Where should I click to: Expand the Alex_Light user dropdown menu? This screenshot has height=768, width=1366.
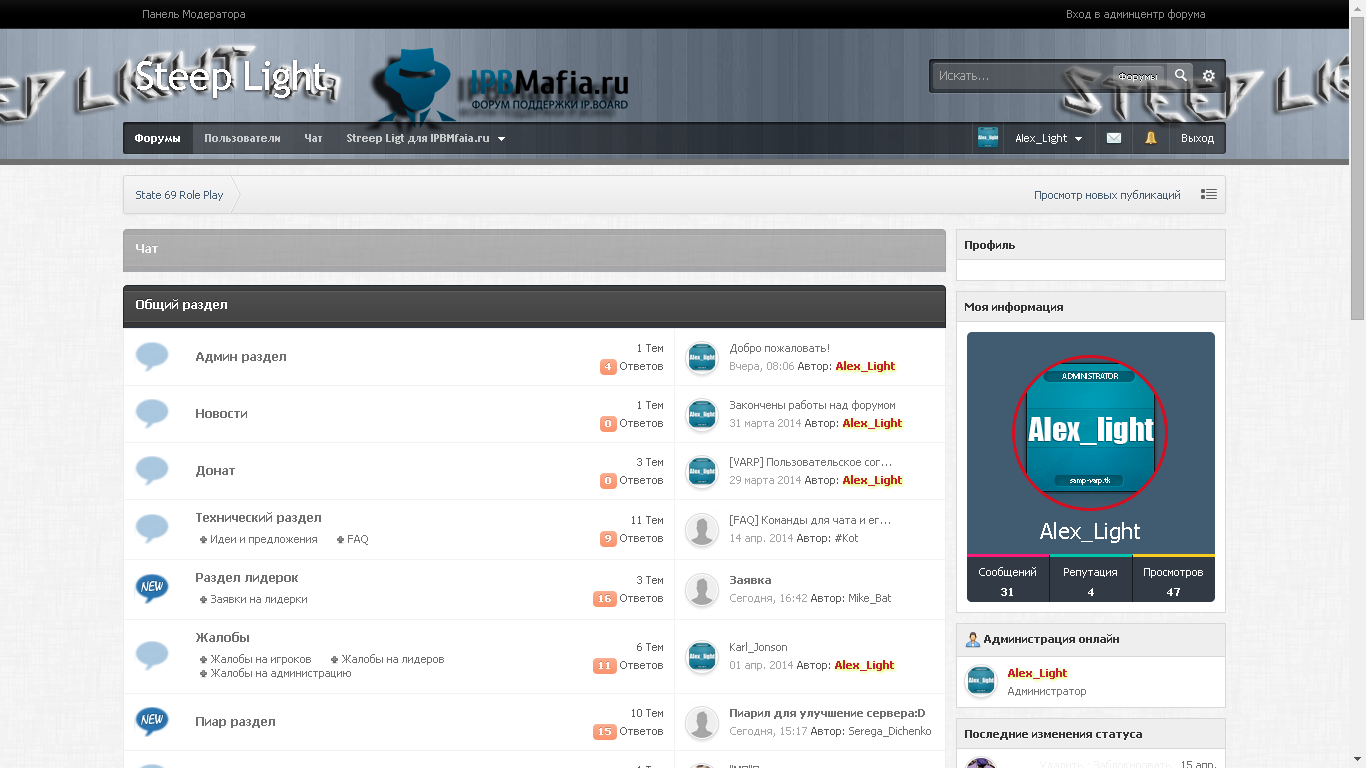pyautogui.click(x=1048, y=139)
